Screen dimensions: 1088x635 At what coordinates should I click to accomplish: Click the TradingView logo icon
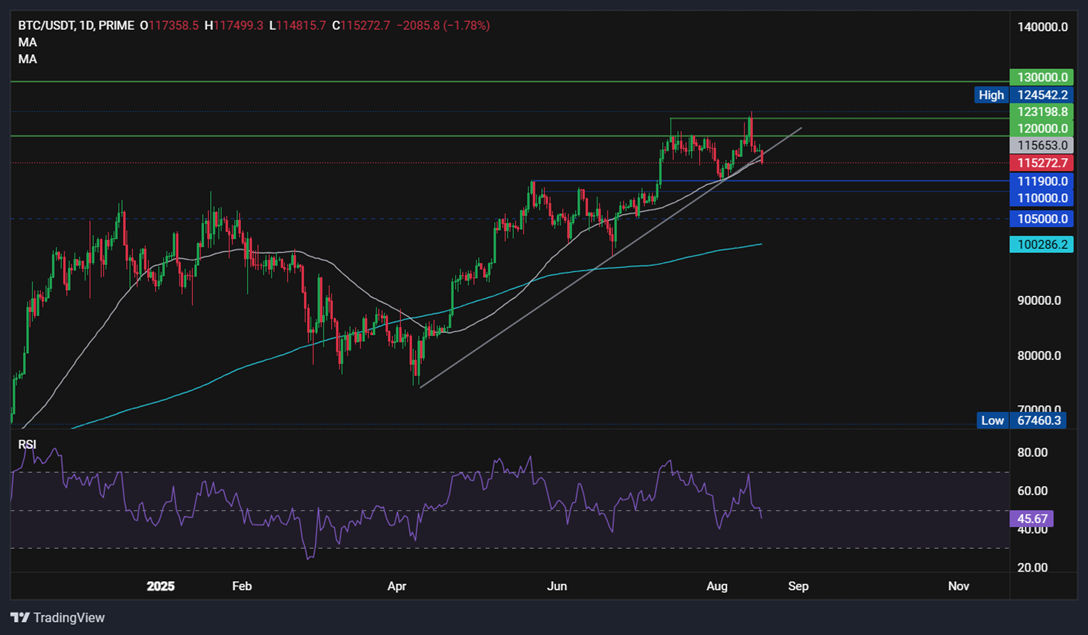pos(21,618)
